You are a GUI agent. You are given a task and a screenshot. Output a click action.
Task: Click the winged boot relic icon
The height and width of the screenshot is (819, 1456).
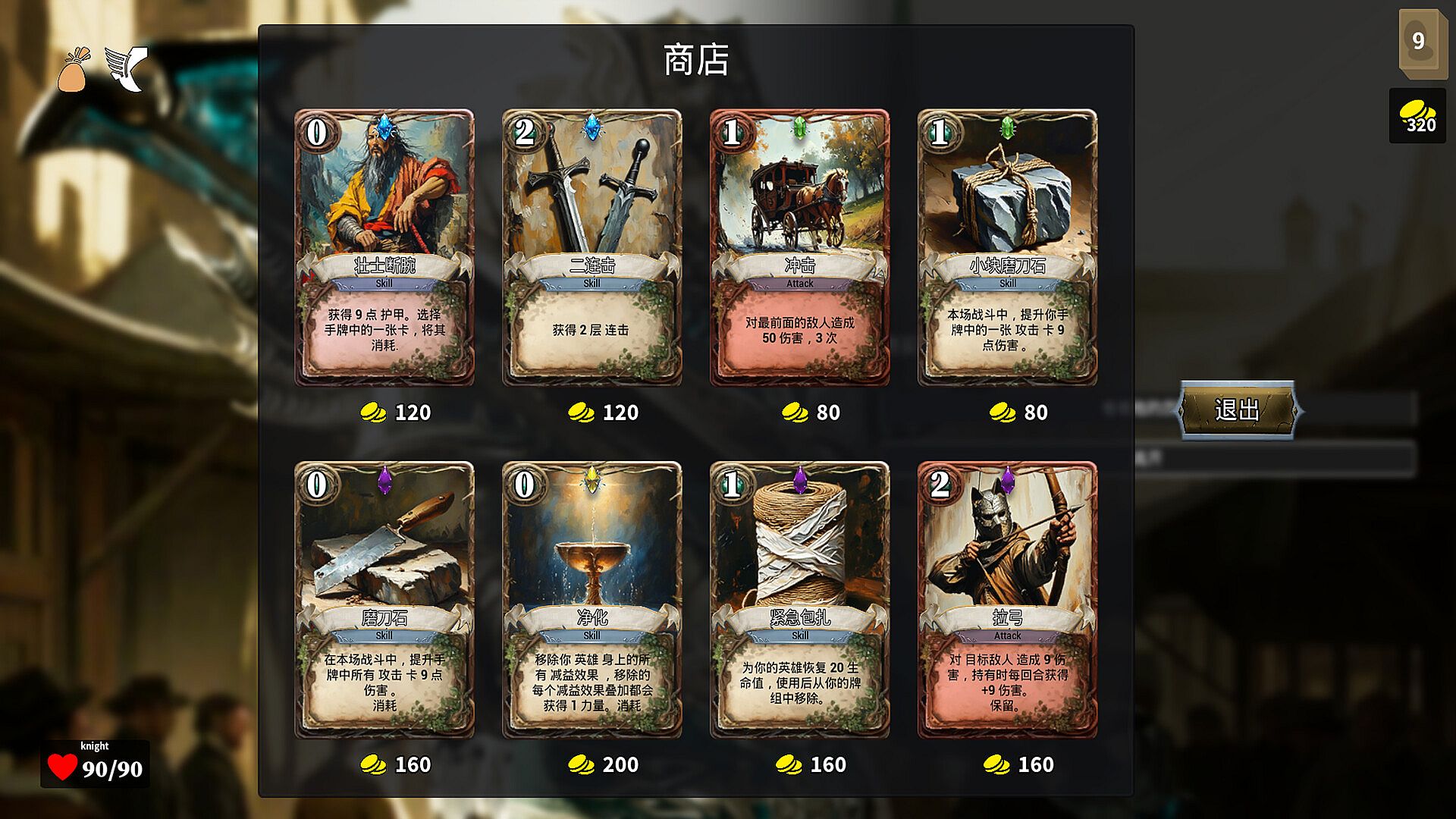point(127,68)
